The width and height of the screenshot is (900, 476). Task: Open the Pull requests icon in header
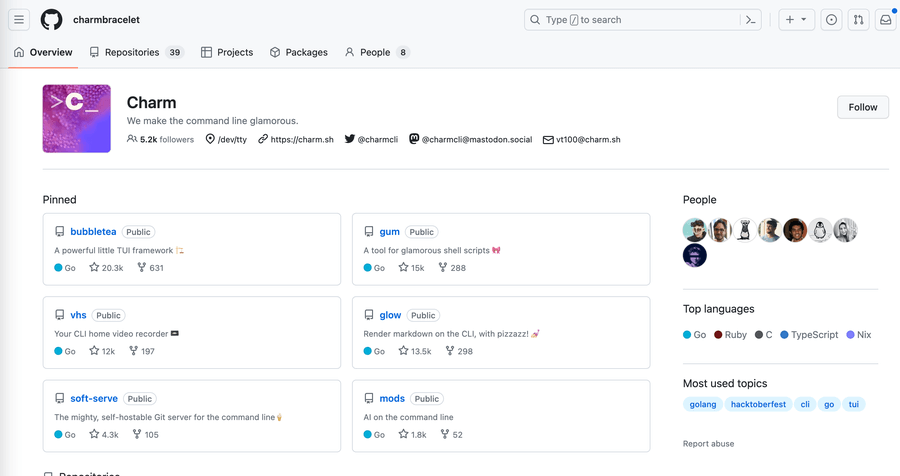click(859, 20)
